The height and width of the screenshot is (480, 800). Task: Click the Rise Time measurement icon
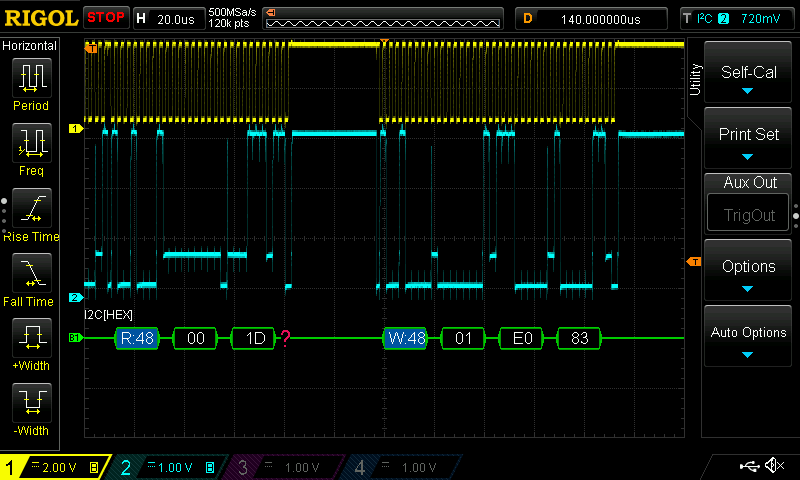point(30,210)
